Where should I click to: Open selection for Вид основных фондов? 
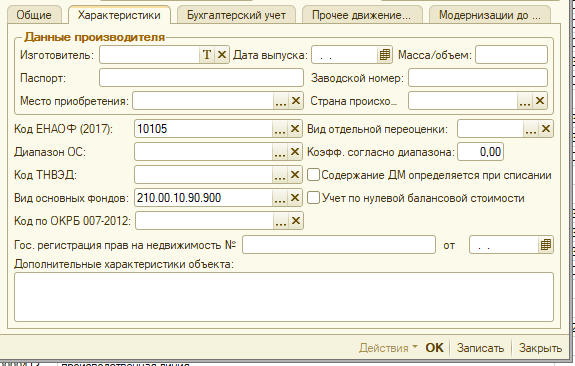click(x=280, y=198)
